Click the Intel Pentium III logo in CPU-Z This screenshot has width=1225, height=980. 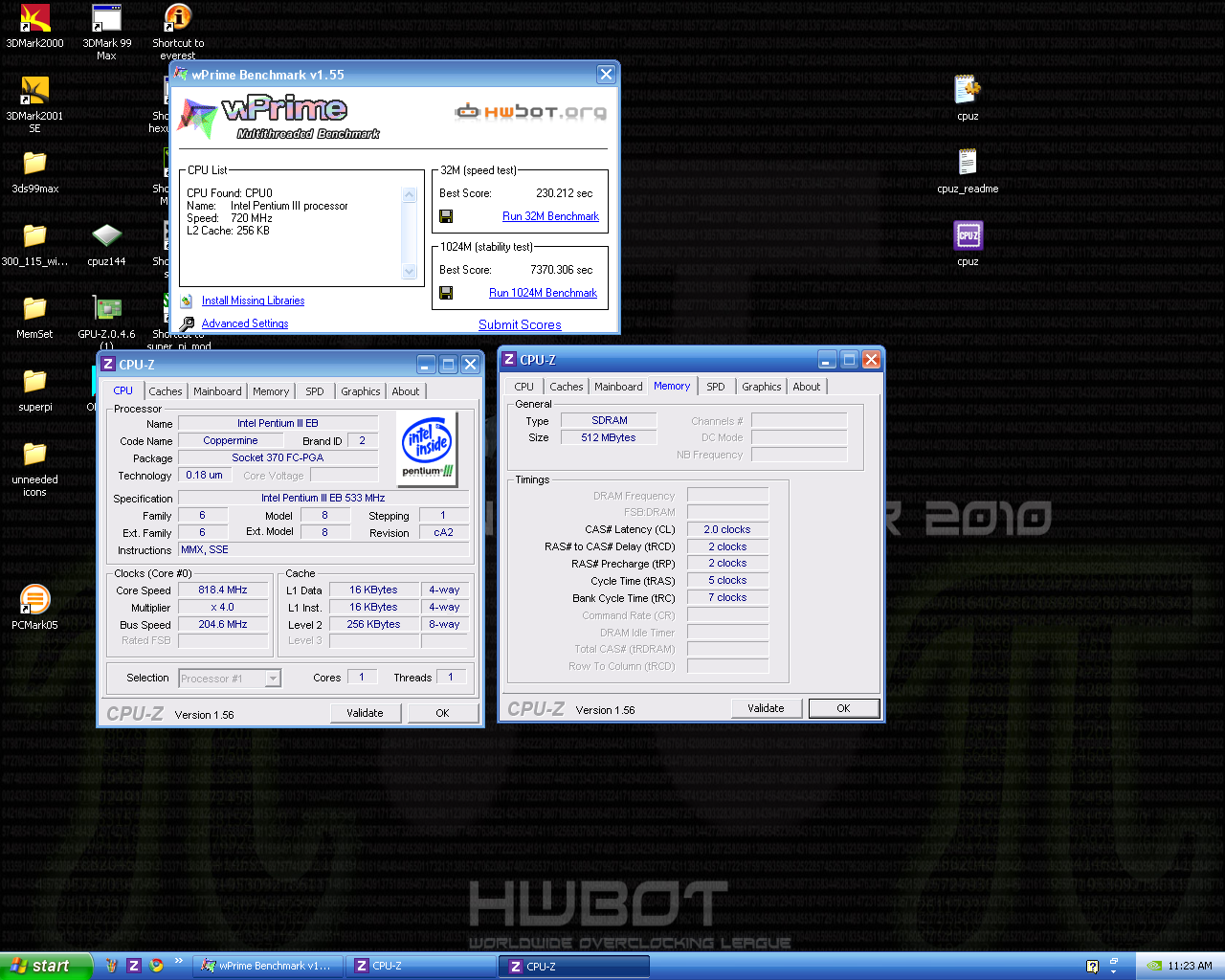coord(427,449)
